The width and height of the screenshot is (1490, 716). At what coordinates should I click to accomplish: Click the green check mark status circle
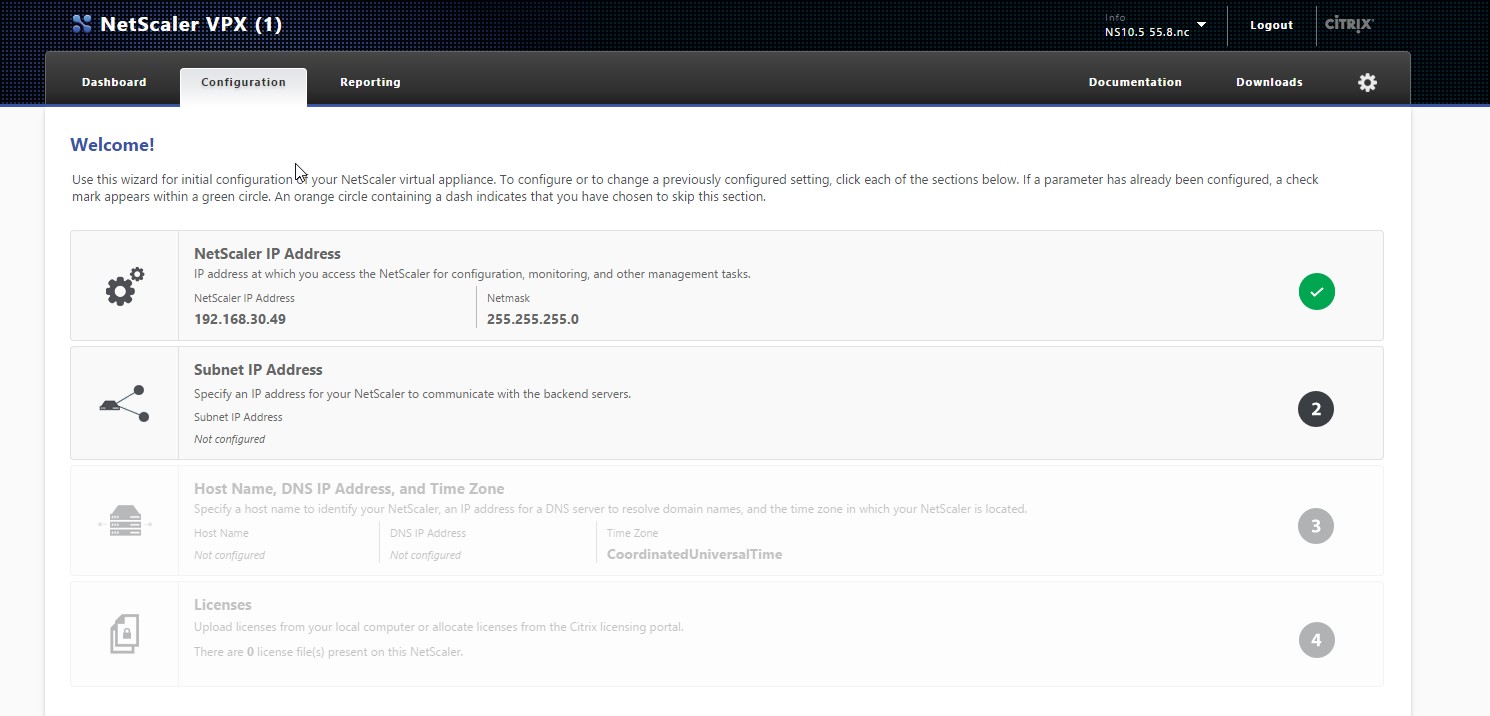[1316, 292]
